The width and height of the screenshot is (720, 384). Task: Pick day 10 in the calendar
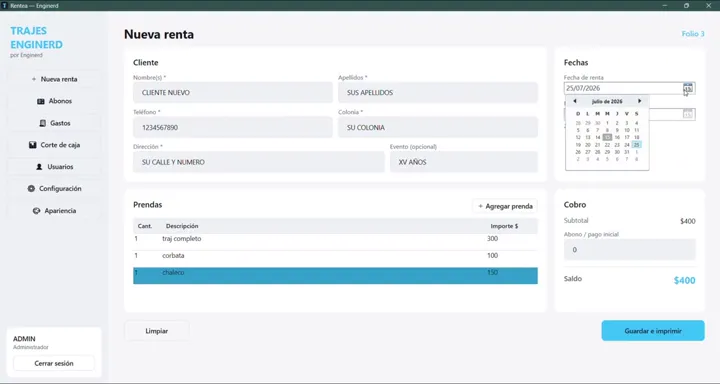tap(627, 130)
